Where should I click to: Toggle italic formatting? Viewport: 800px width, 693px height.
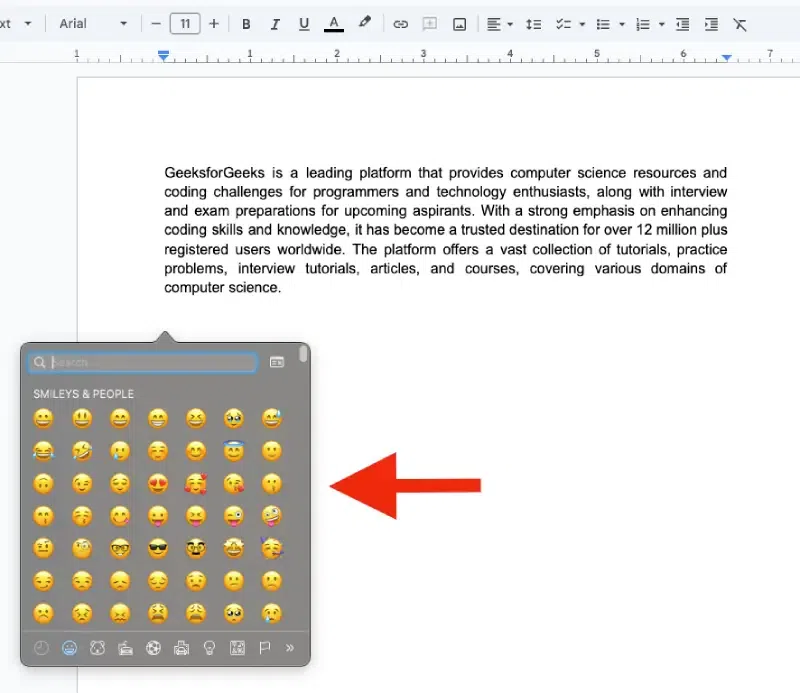[275, 24]
